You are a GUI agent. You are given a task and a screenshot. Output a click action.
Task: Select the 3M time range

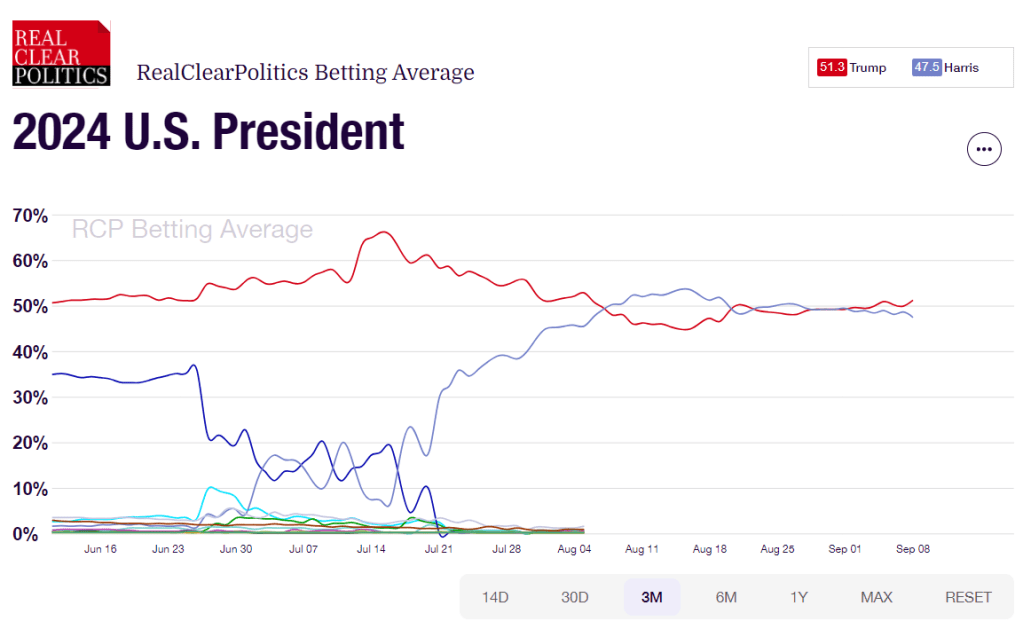651,597
